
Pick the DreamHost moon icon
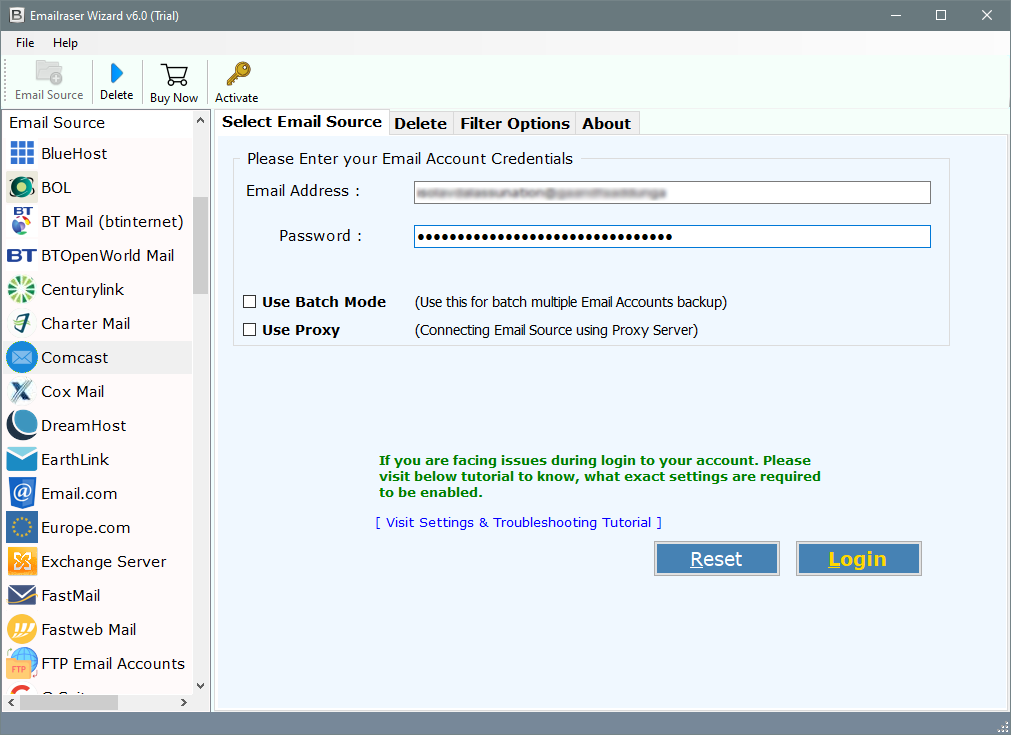[x=22, y=426]
